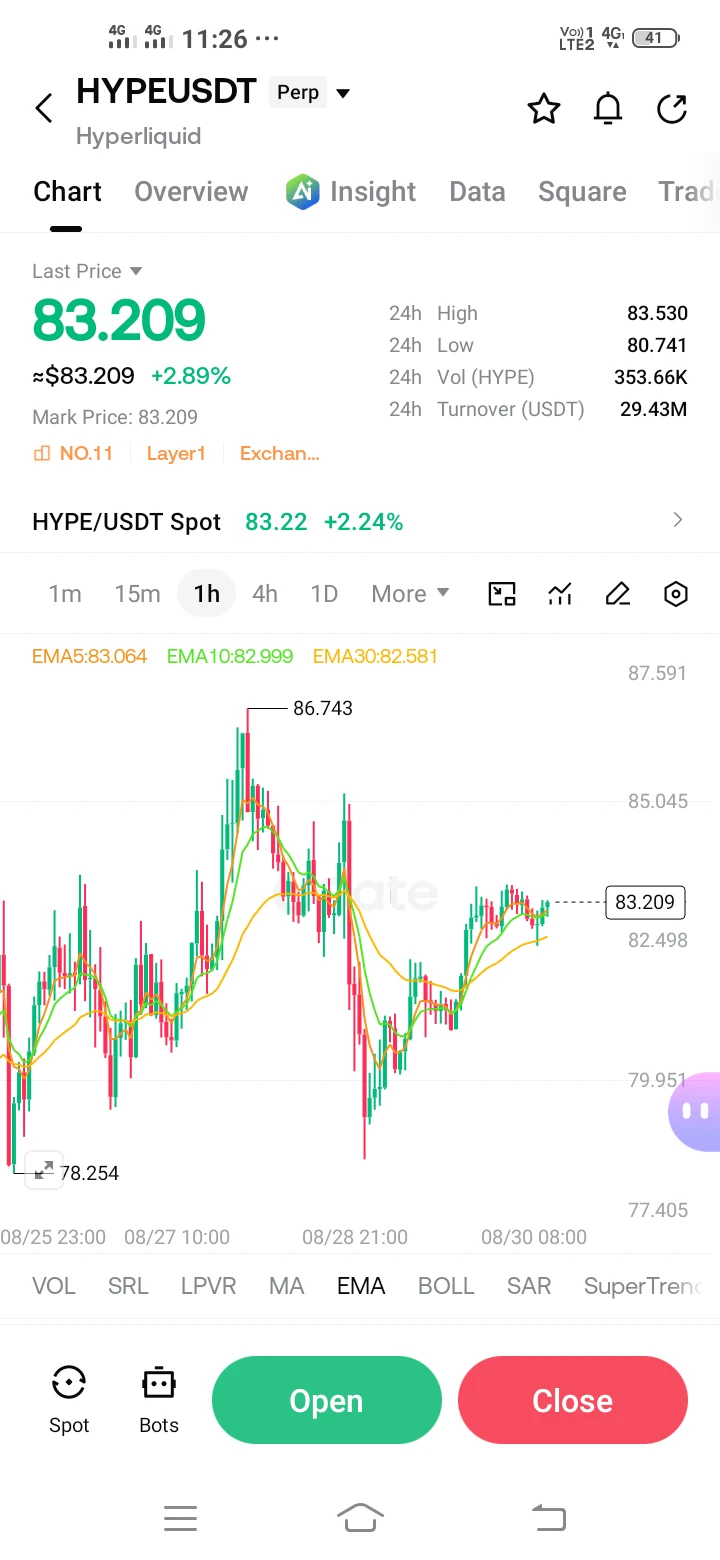Tap the EMA10:82.999 legend
This screenshot has width=720, height=1560.
click(230, 656)
